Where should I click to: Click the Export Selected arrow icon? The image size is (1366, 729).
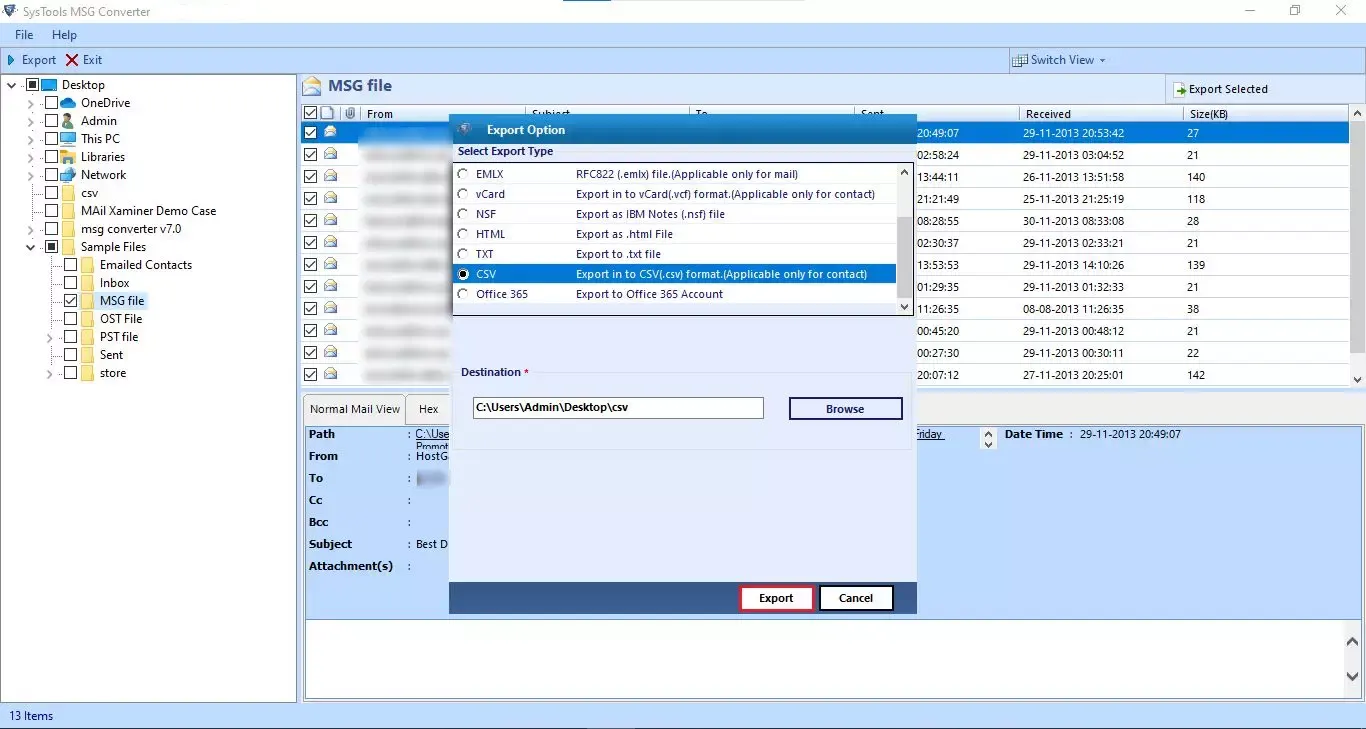[x=1180, y=89]
